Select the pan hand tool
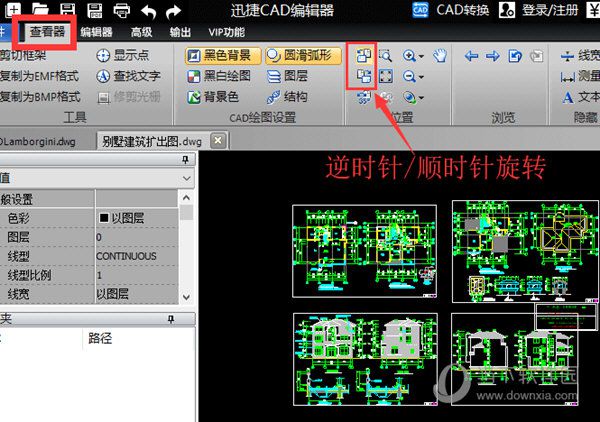The width and height of the screenshot is (600, 422). (440, 56)
